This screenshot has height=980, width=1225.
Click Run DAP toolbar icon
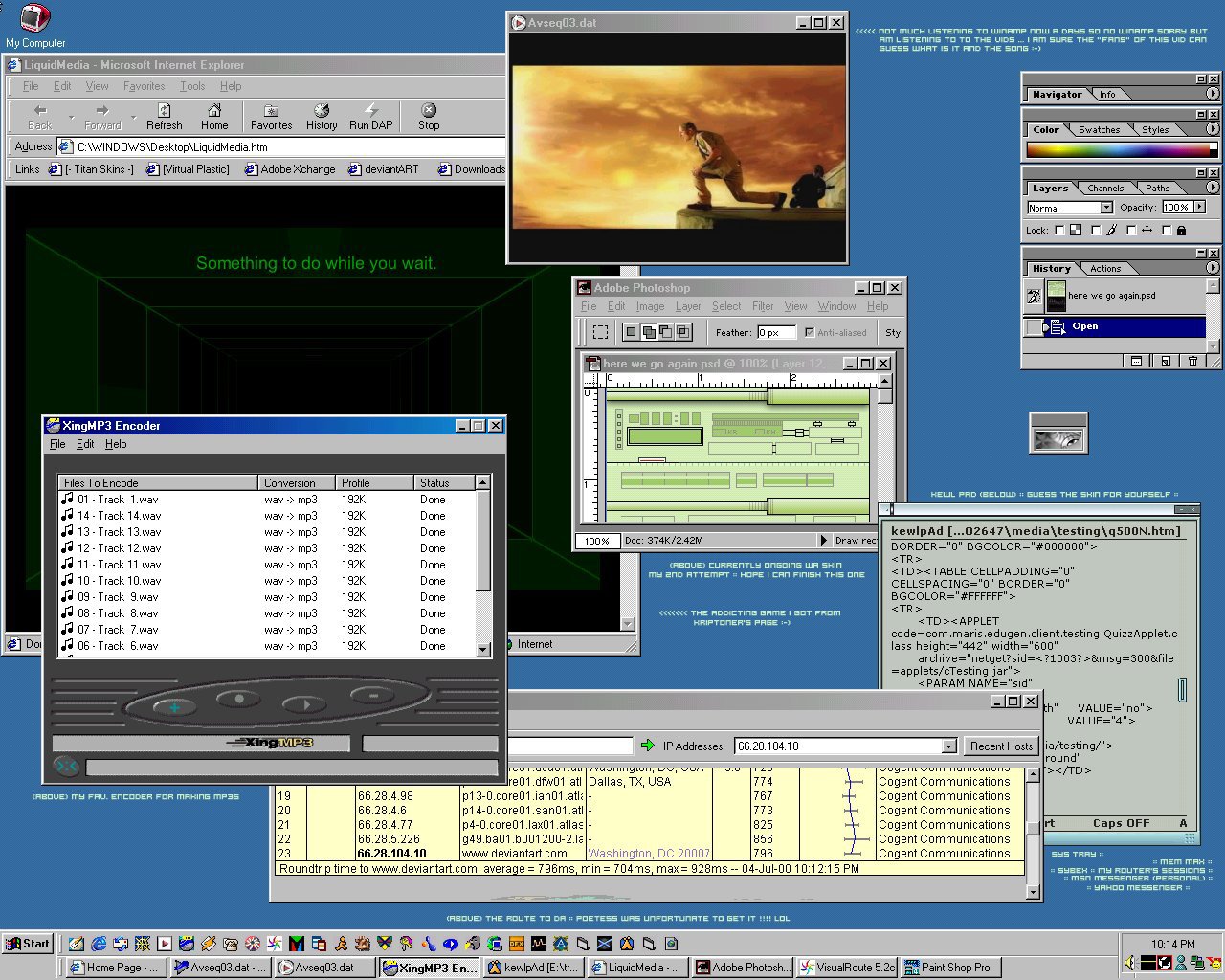tap(370, 116)
